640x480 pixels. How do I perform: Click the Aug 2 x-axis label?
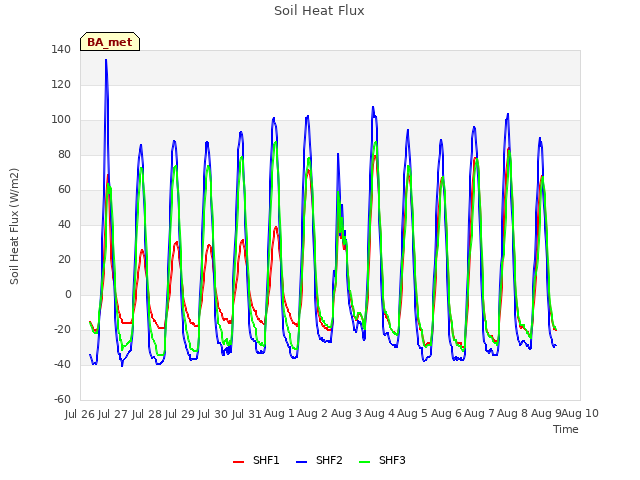tap(313, 414)
